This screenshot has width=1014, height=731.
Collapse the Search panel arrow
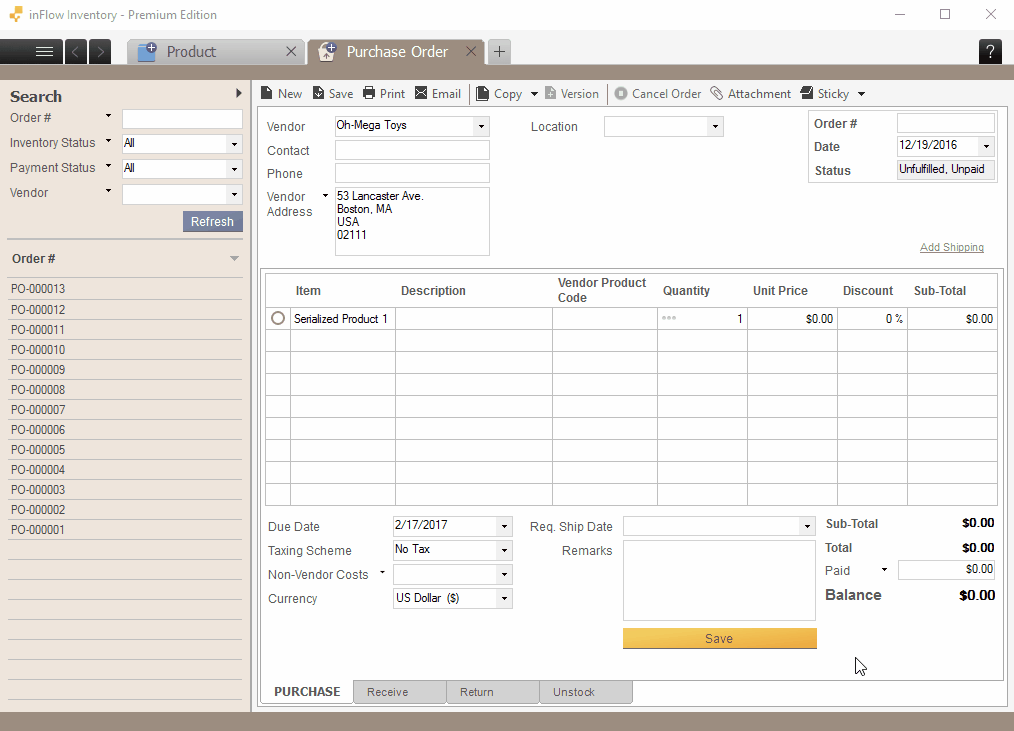pos(239,93)
